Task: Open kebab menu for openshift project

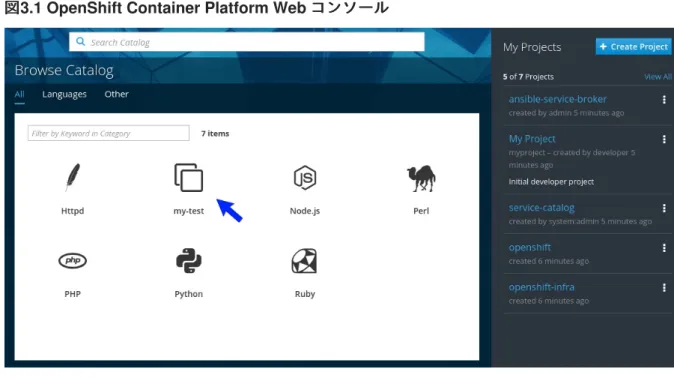Action: [664, 248]
